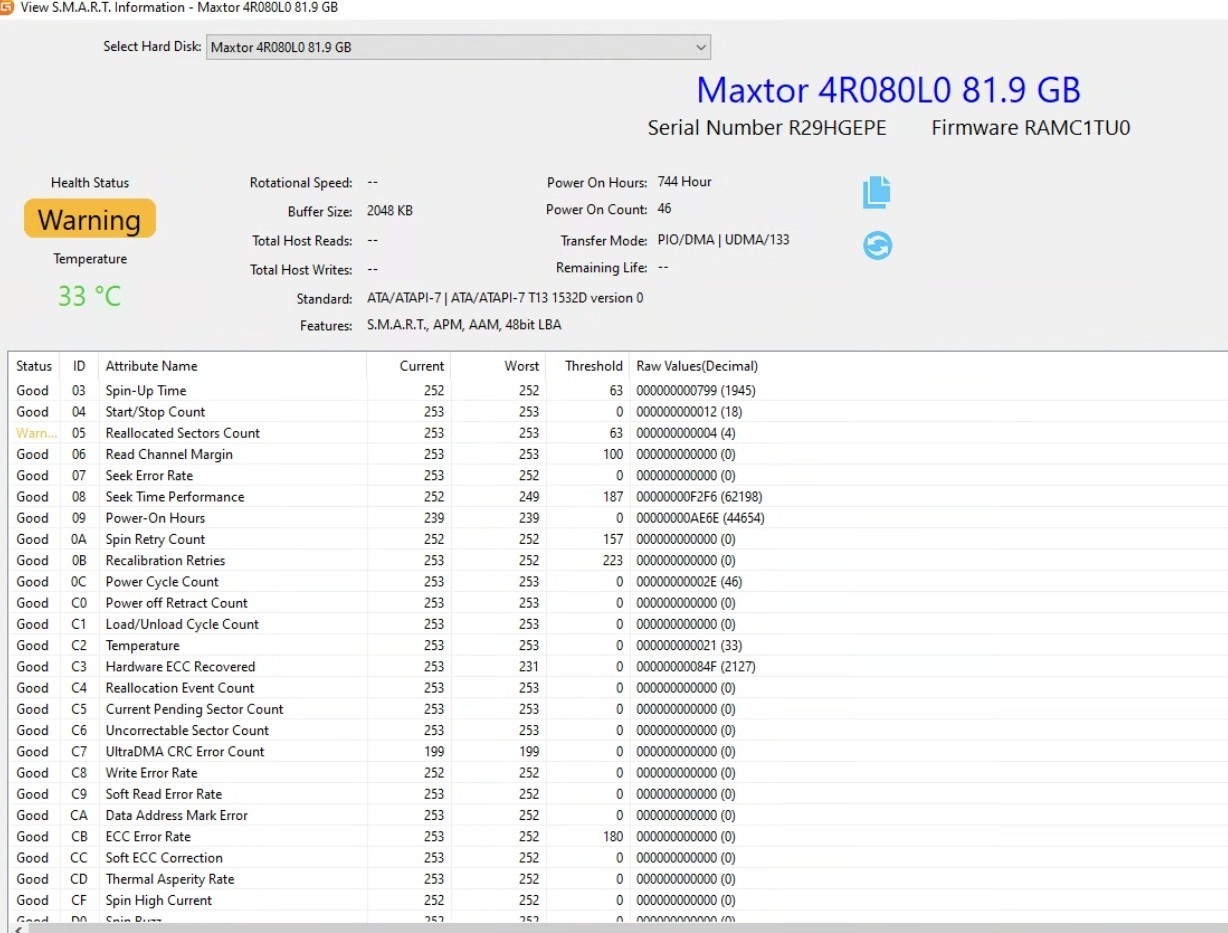
Task: Click threshold value 223
Action: pyautogui.click(x=612, y=560)
